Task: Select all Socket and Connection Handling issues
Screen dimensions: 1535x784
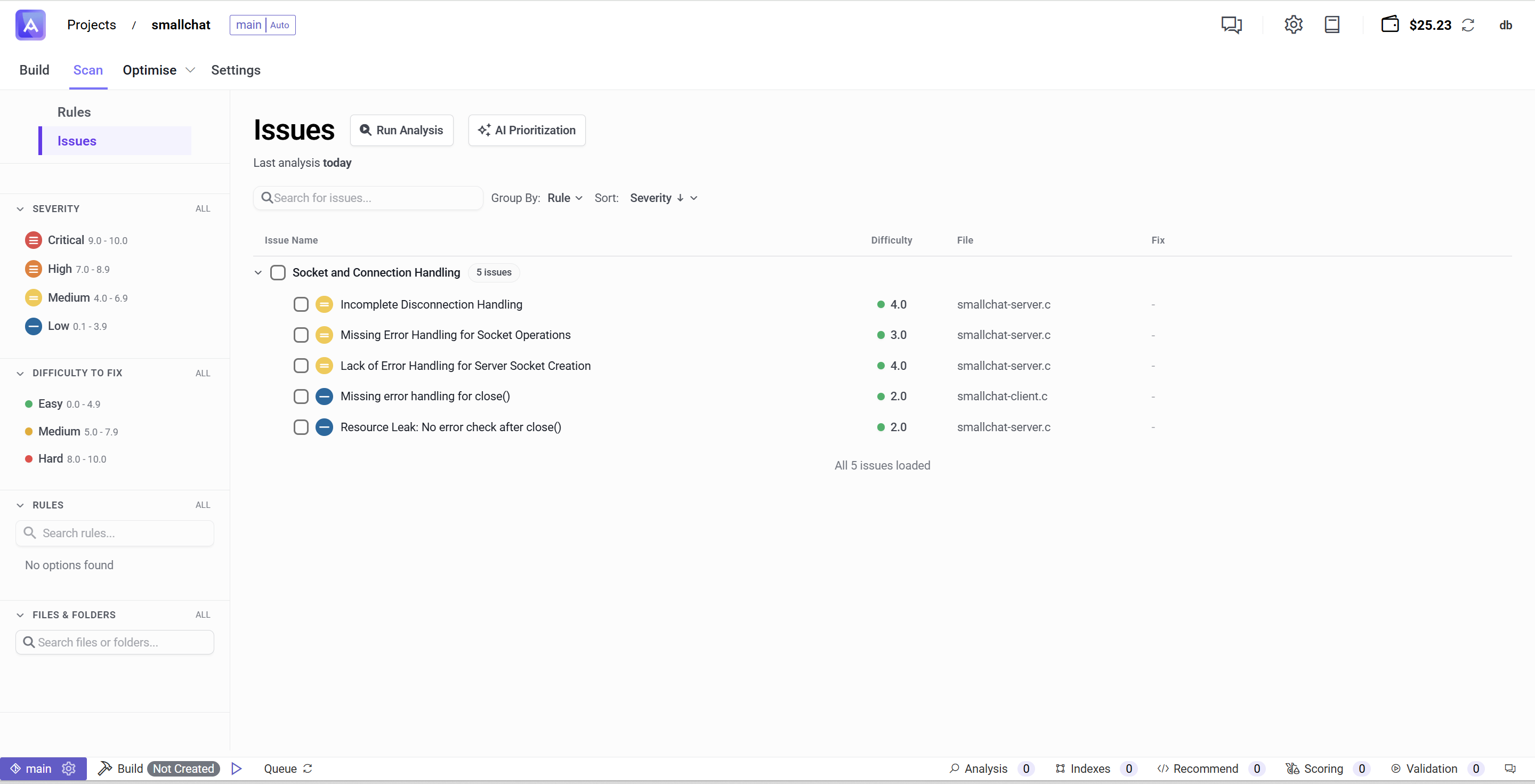Action: 278,272
